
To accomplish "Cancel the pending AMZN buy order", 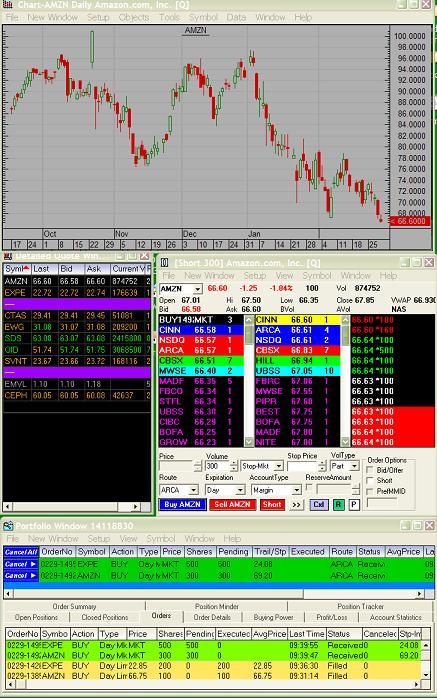I will (21, 576).
